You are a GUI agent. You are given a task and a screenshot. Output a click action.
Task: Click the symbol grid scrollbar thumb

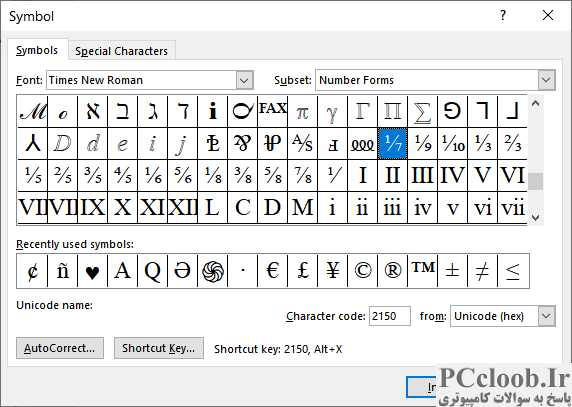[536, 181]
